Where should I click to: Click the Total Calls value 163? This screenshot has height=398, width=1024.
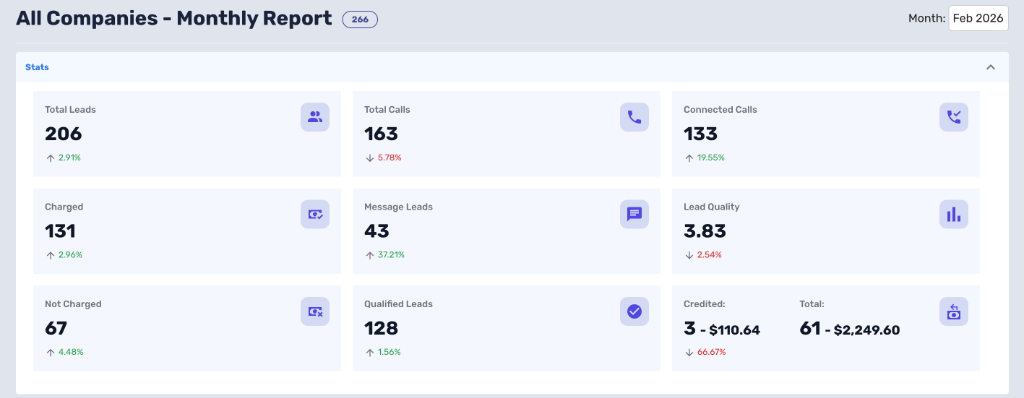[381, 134]
